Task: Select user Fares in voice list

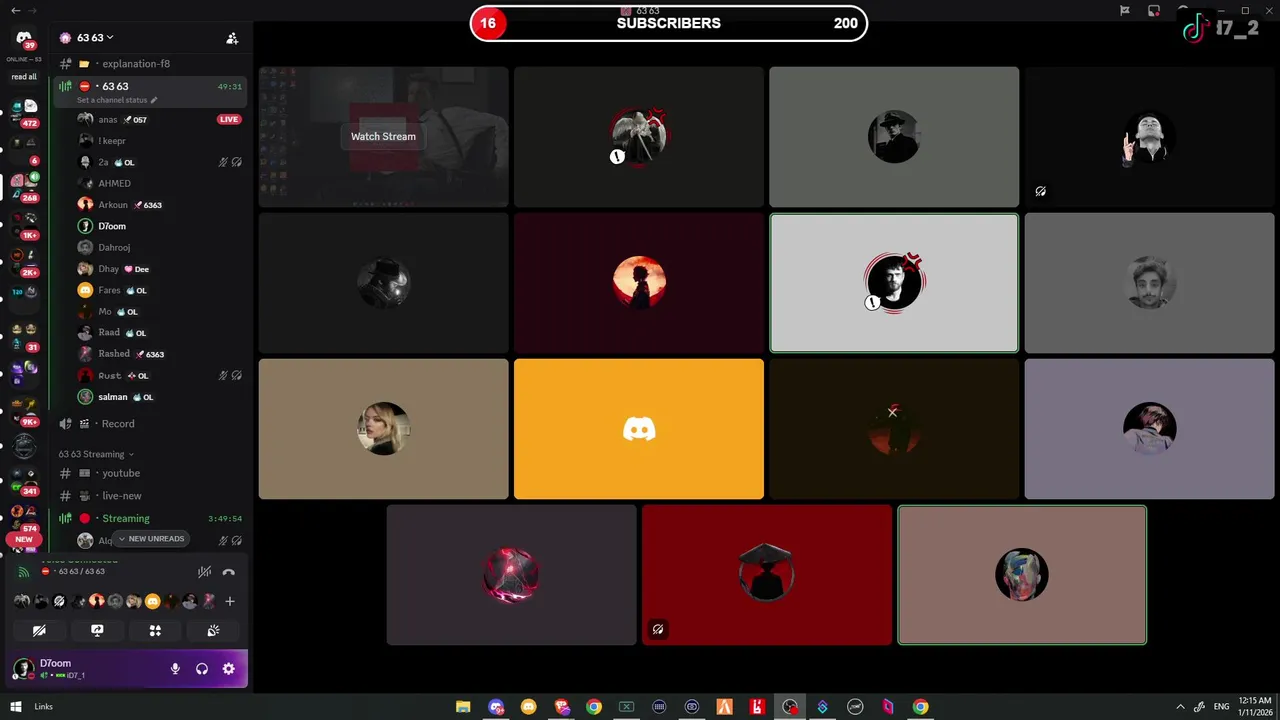Action: pos(160,290)
